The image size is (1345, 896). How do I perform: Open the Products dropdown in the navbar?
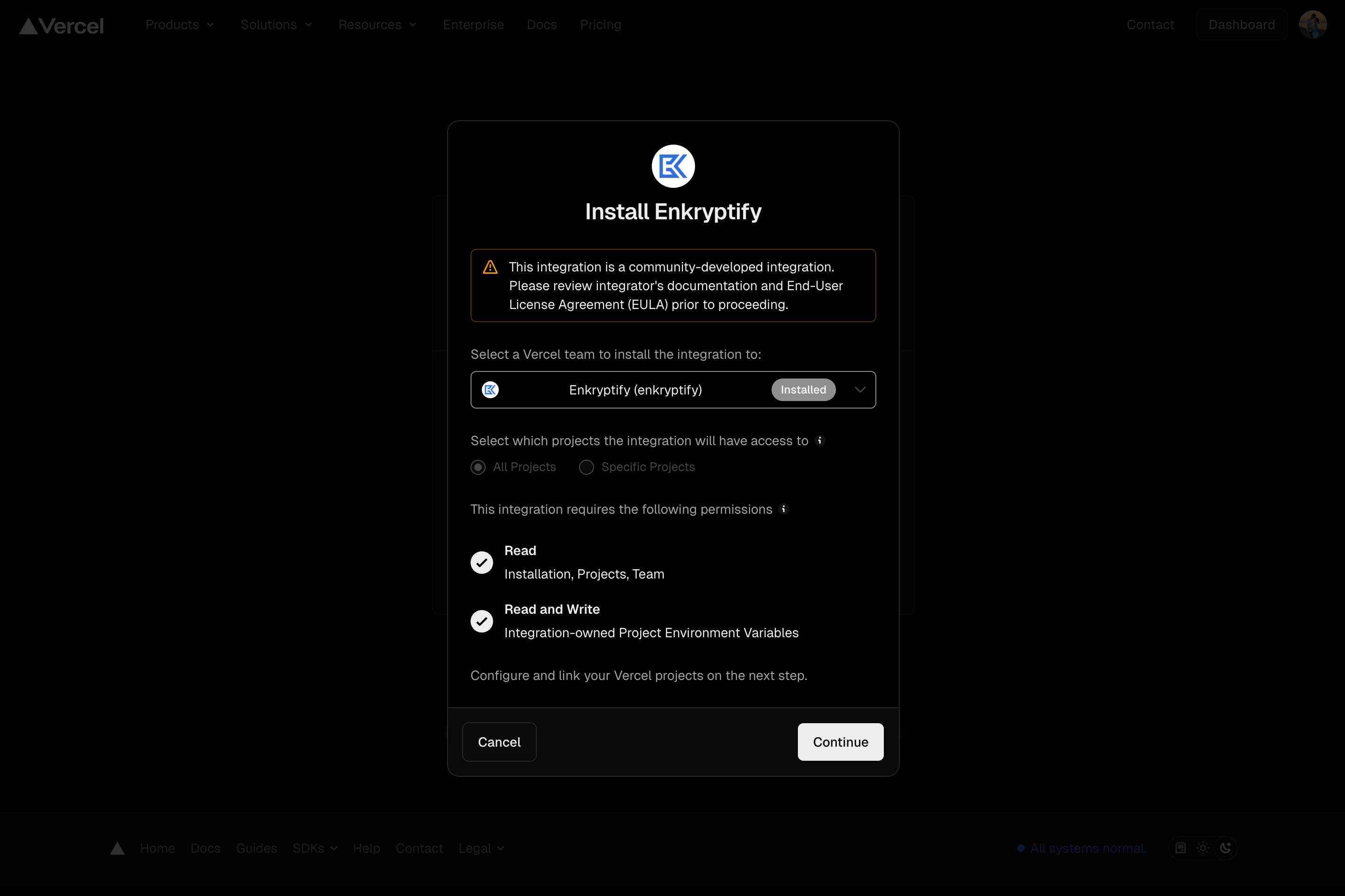180,24
